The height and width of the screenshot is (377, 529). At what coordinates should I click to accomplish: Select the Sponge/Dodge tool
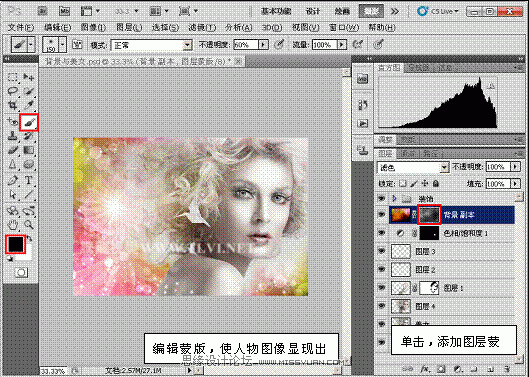click(28, 165)
